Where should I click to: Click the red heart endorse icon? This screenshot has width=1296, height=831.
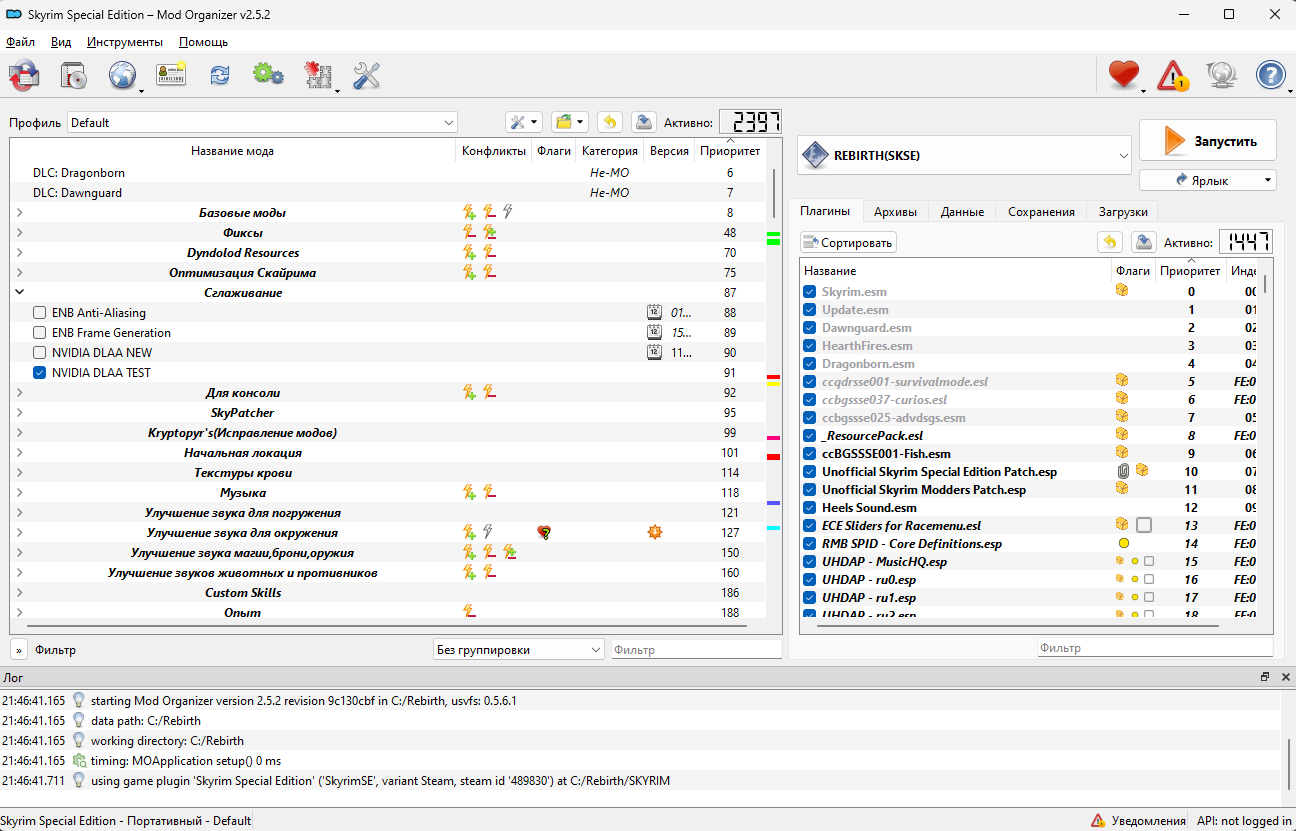[1124, 75]
